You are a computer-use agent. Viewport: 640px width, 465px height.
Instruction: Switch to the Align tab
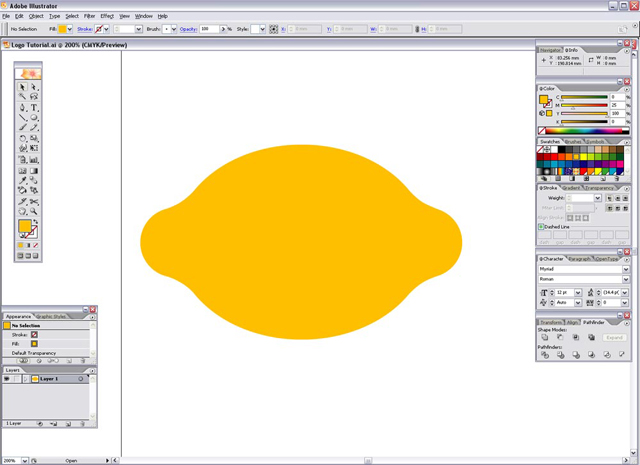[x=573, y=322]
